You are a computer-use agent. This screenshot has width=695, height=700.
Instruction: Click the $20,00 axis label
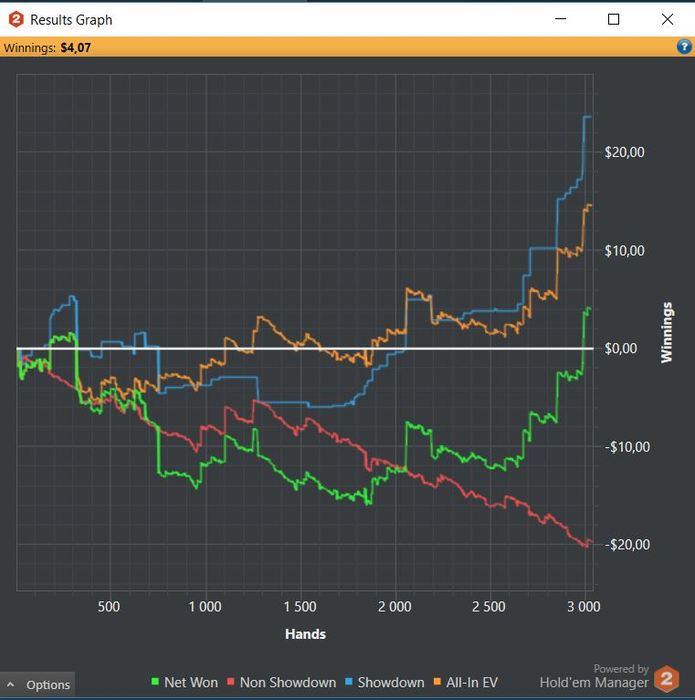pyautogui.click(x=624, y=152)
